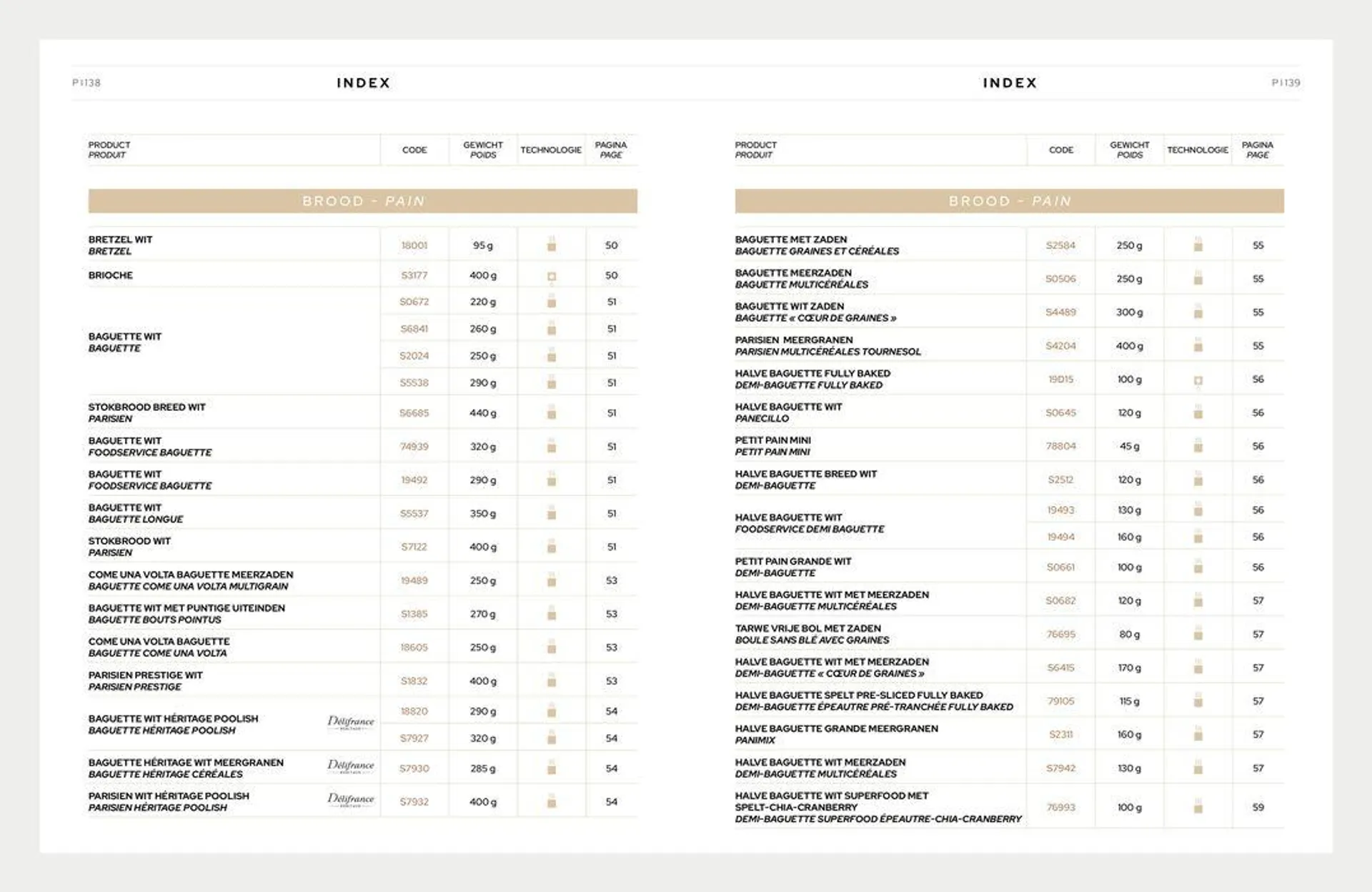Click product code 18001

[414, 245]
